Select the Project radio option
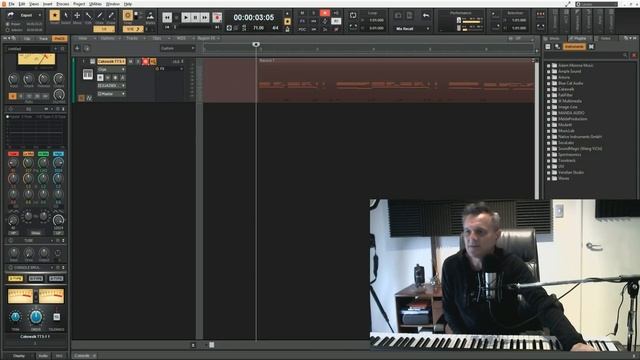This screenshot has height=360, width=640. (7, 24)
